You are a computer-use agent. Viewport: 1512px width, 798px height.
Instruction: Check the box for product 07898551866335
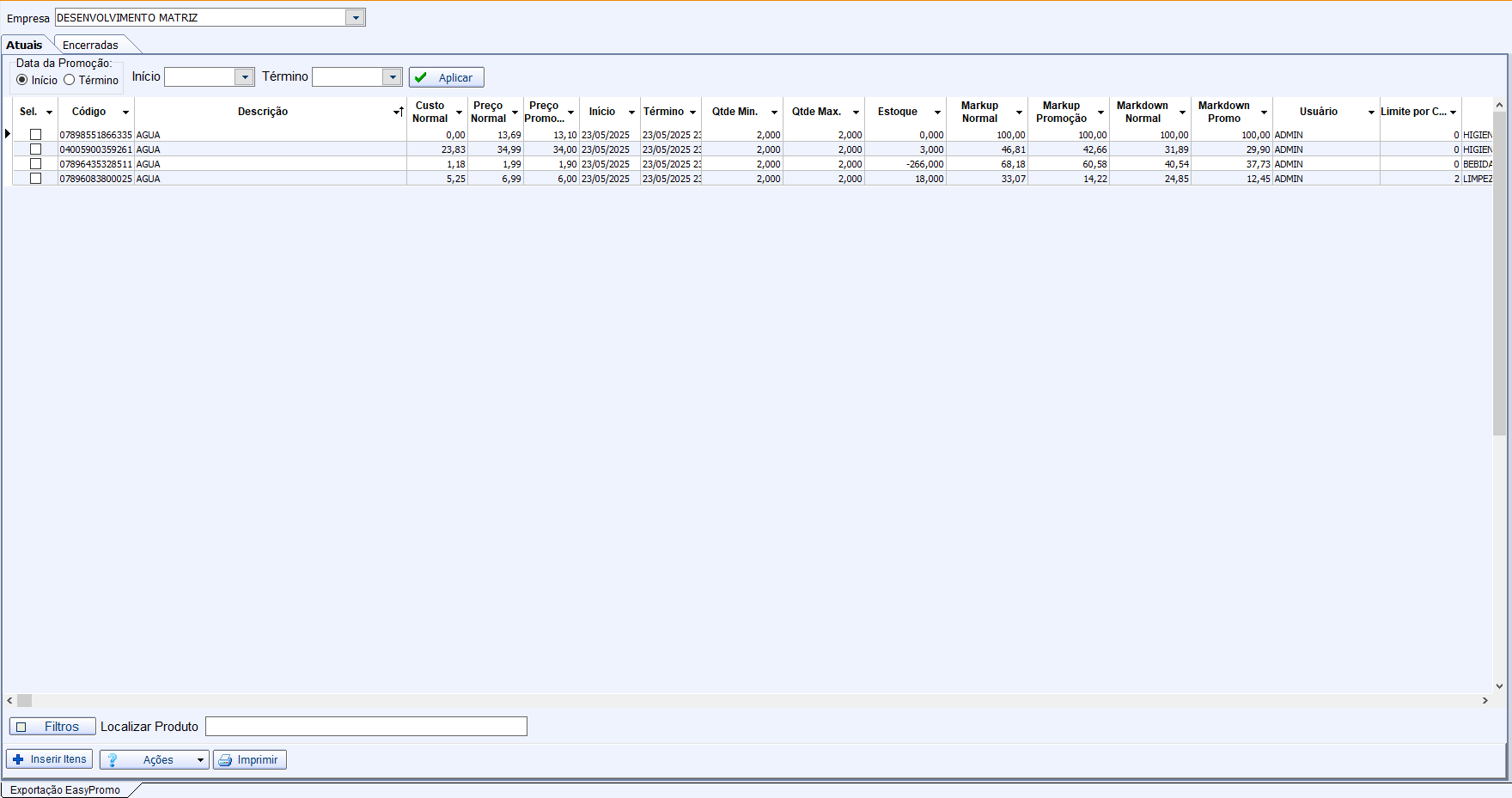[x=36, y=135]
